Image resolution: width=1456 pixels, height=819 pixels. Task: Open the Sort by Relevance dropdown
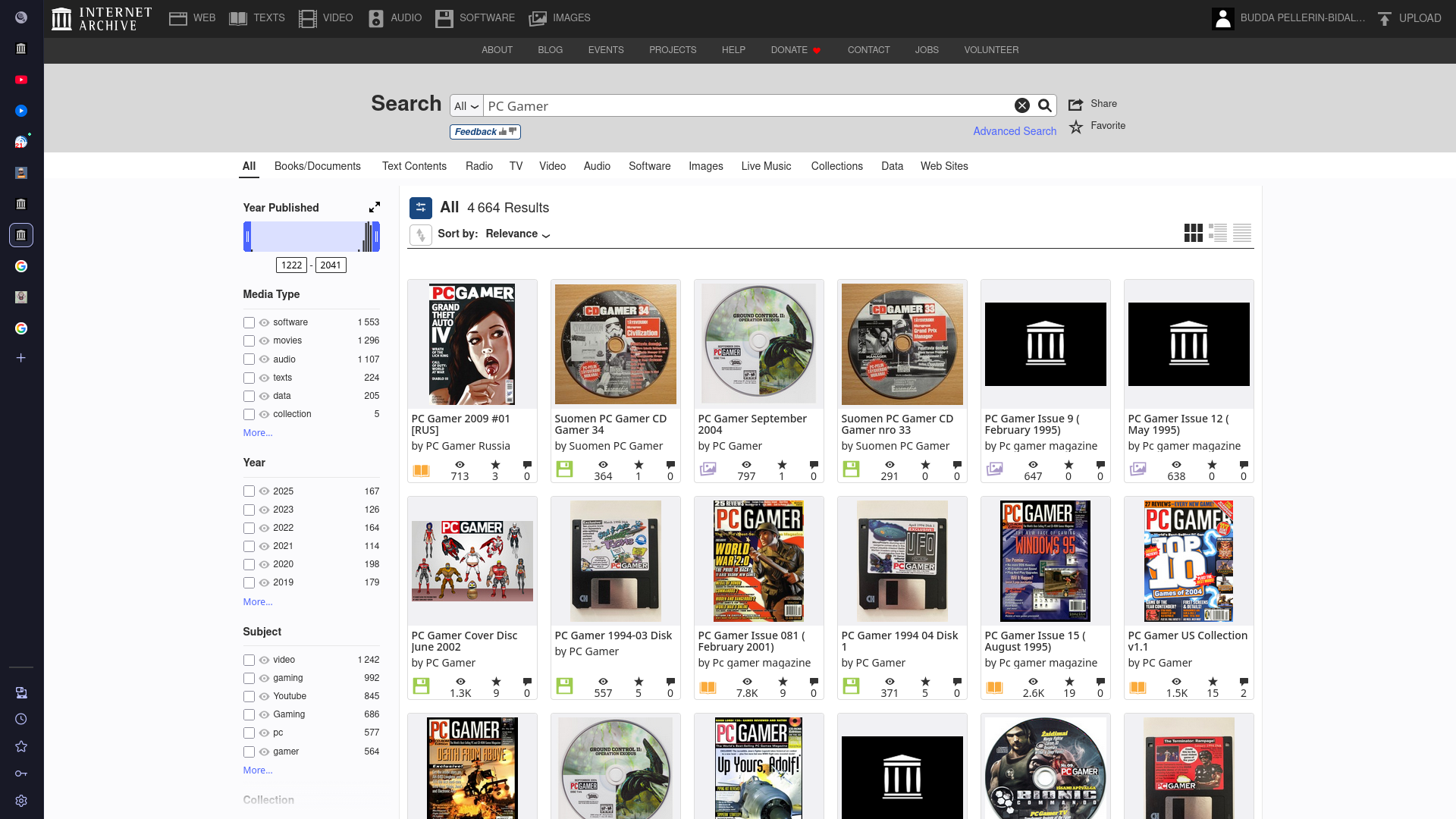click(518, 234)
